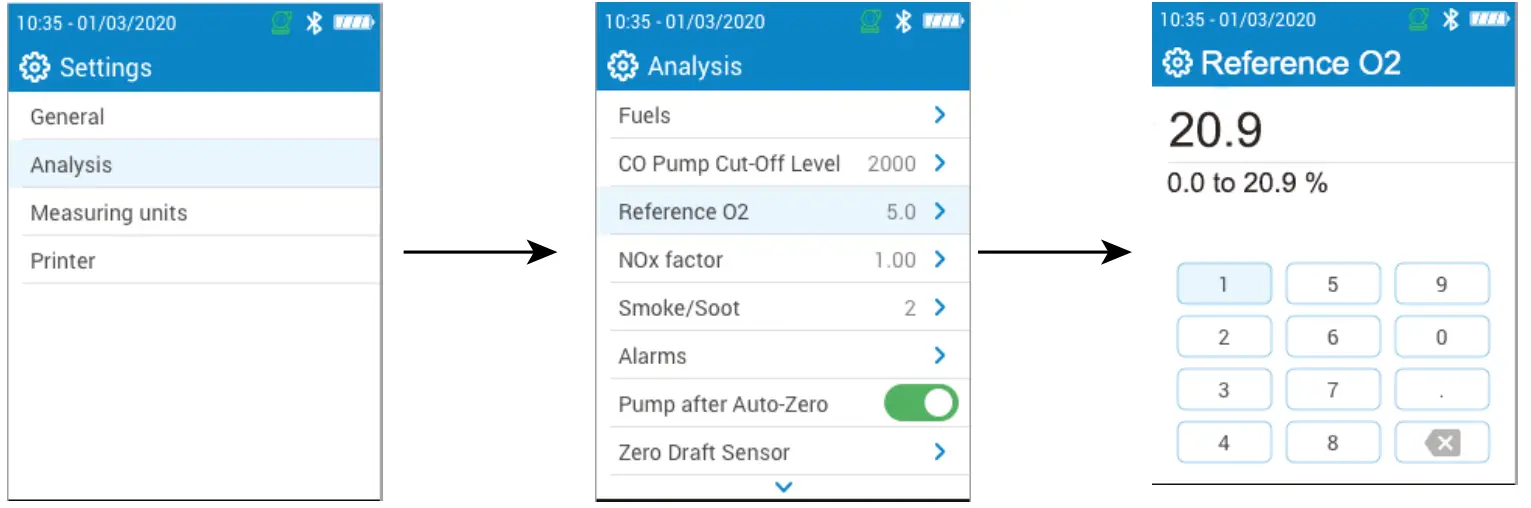The width and height of the screenshot is (1531, 508).
Task: Click Bluetooth icon in Settings screen status bar
Action: pos(314,23)
